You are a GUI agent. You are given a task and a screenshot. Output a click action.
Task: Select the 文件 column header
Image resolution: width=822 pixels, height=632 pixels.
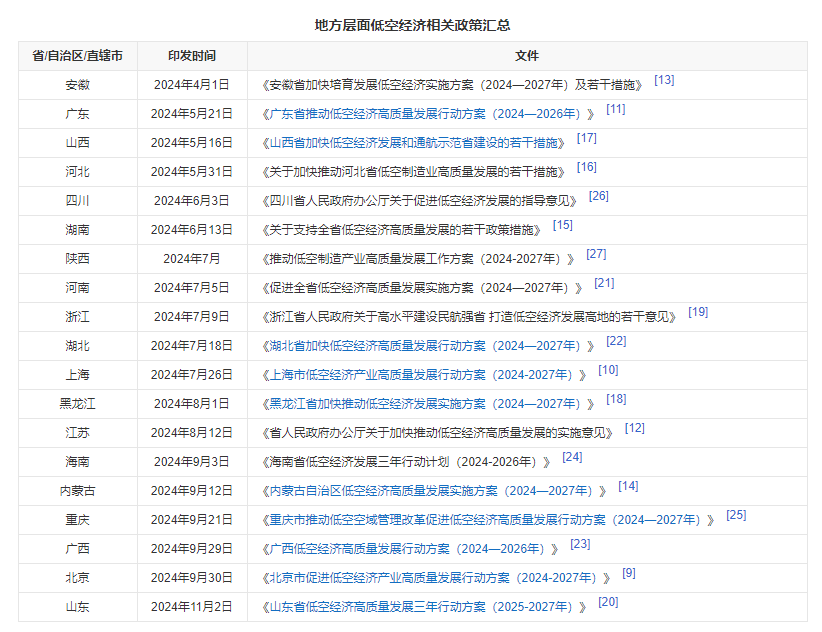point(527,56)
